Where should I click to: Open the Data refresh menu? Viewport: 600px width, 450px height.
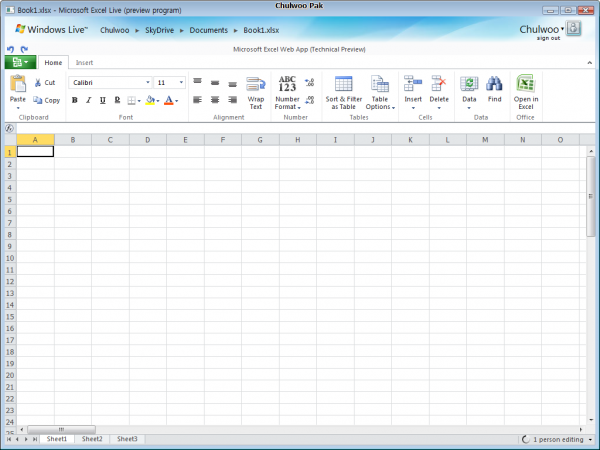(469, 93)
